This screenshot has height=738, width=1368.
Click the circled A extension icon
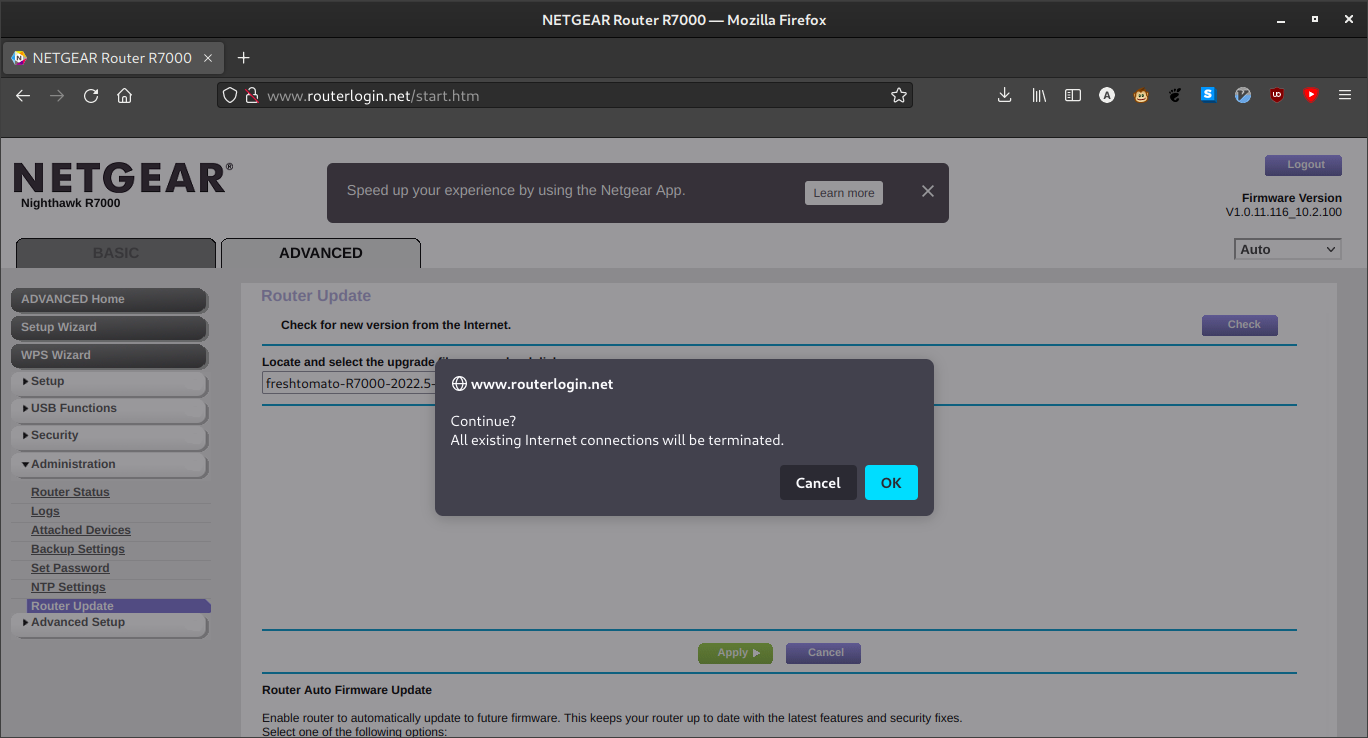pos(1107,95)
